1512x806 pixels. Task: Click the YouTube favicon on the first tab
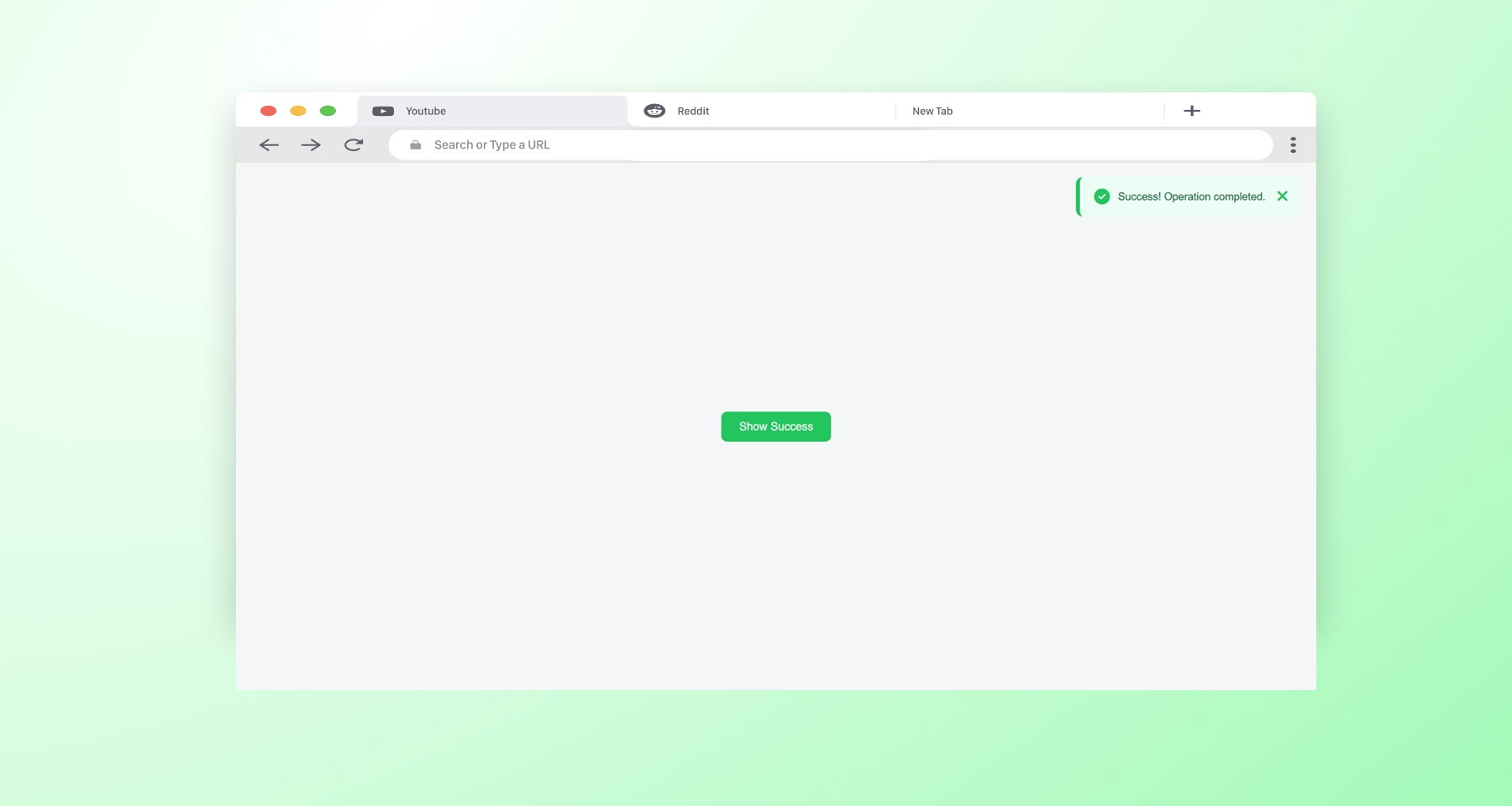(383, 110)
